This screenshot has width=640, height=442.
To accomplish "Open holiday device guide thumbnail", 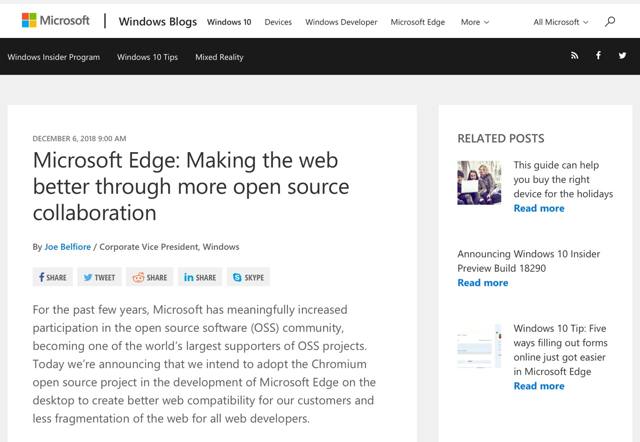I will click(479, 182).
